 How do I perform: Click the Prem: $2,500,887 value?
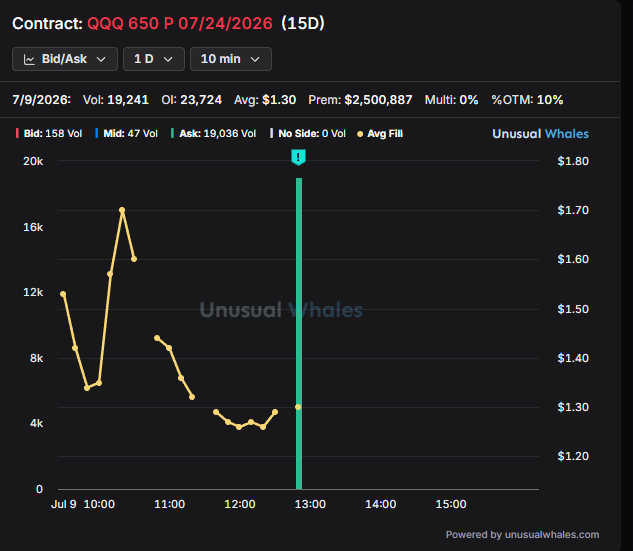[x=360, y=100]
